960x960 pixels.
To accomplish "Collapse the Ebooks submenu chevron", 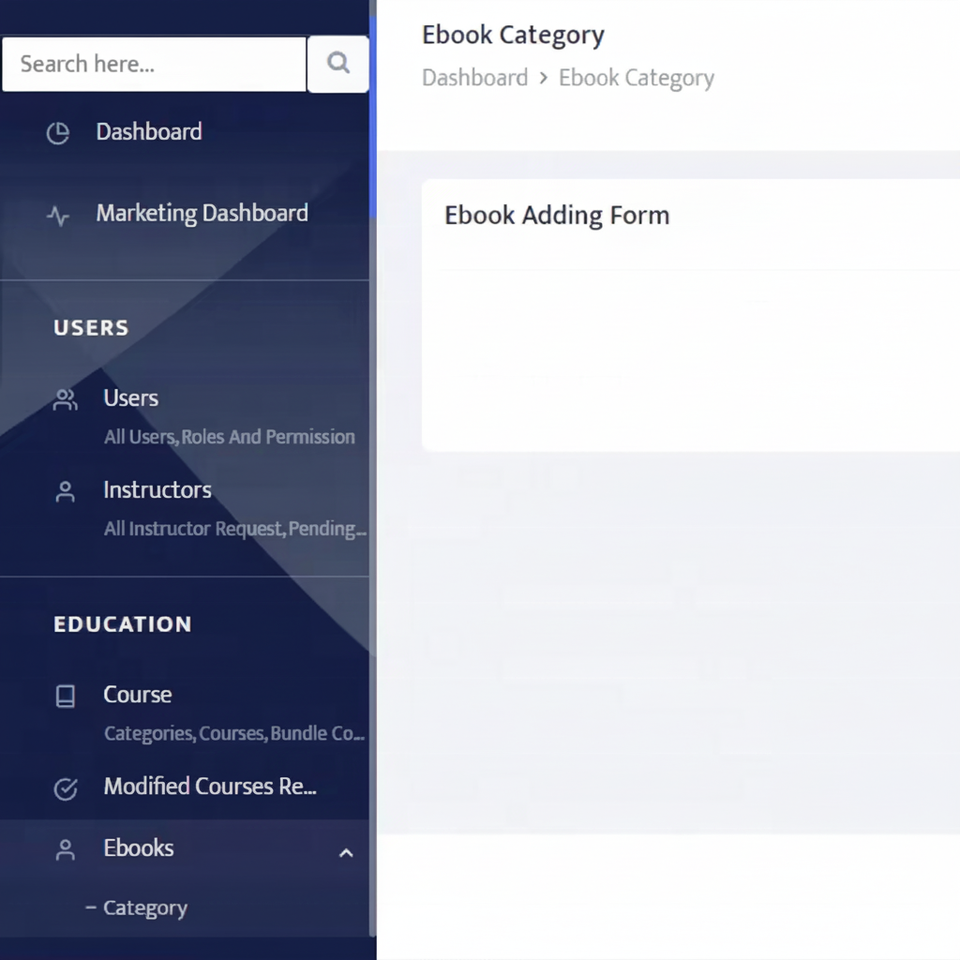I will (346, 852).
